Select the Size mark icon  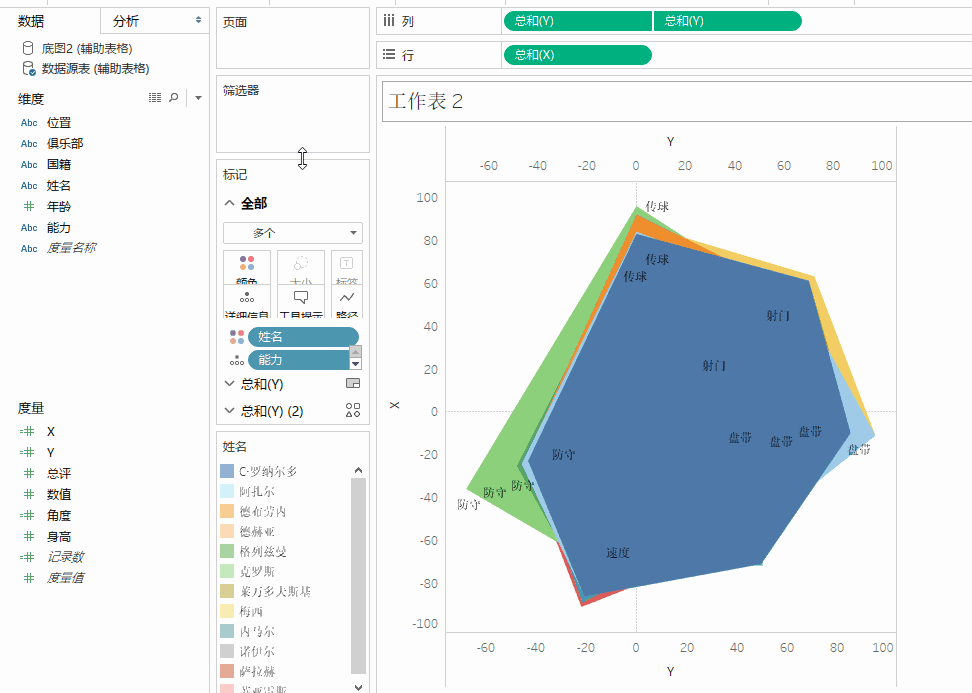coord(298,265)
